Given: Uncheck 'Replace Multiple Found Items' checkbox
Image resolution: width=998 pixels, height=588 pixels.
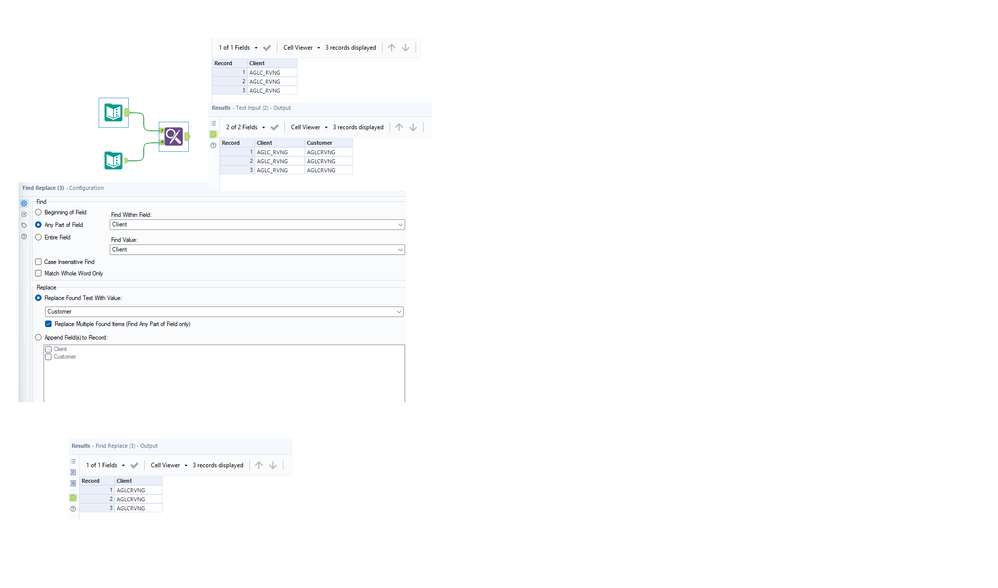Looking at the screenshot, I should point(48,324).
